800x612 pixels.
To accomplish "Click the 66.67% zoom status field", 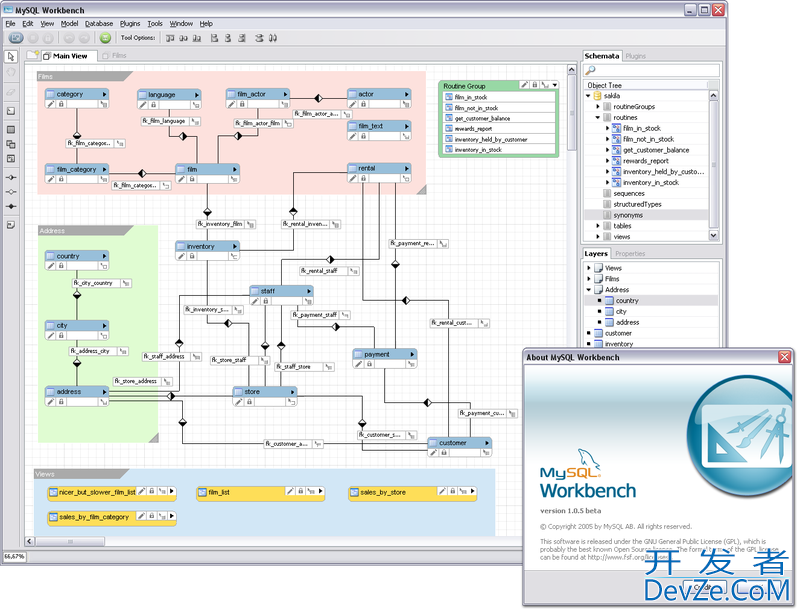I will (14, 556).
